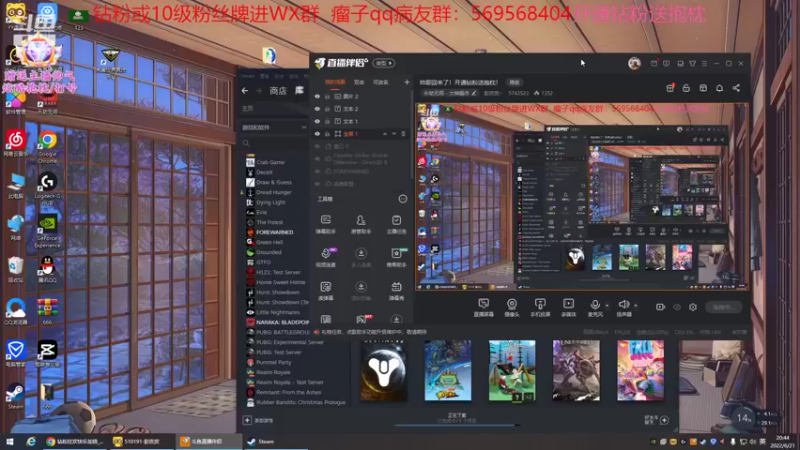Add a new scene with plus tab

tap(407, 82)
